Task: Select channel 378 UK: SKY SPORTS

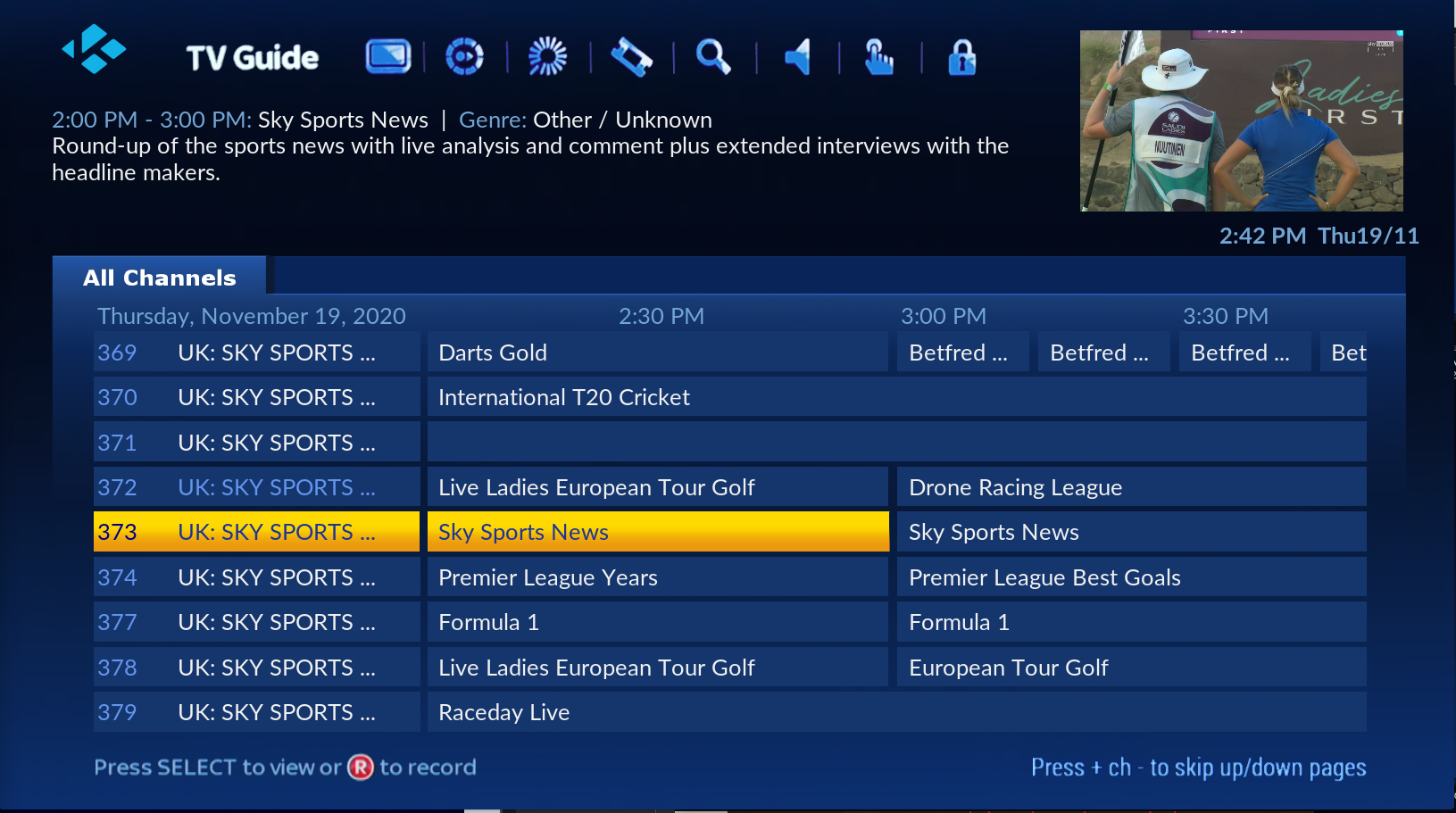Action: click(x=257, y=668)
